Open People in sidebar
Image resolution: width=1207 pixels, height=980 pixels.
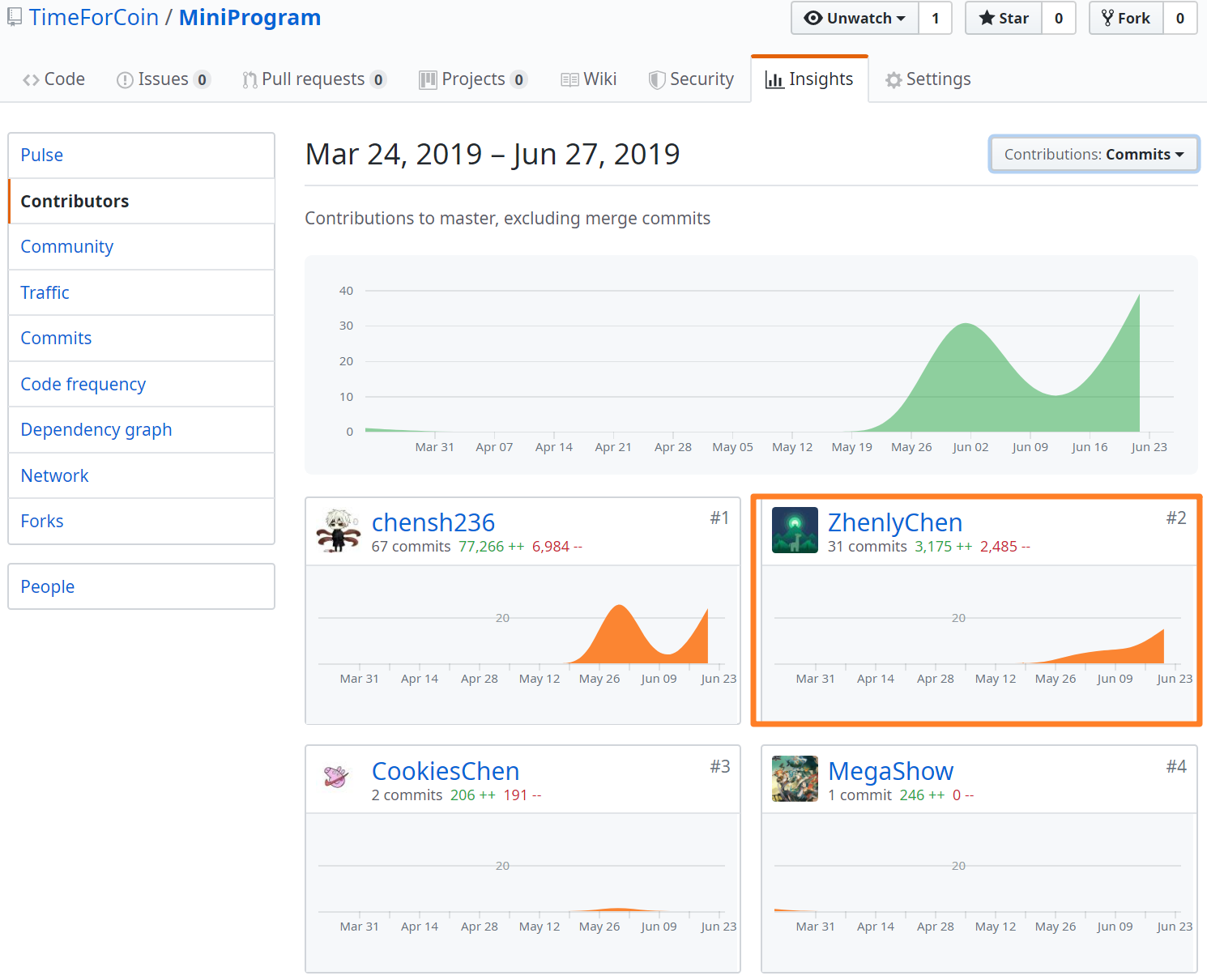click(141, 586)
